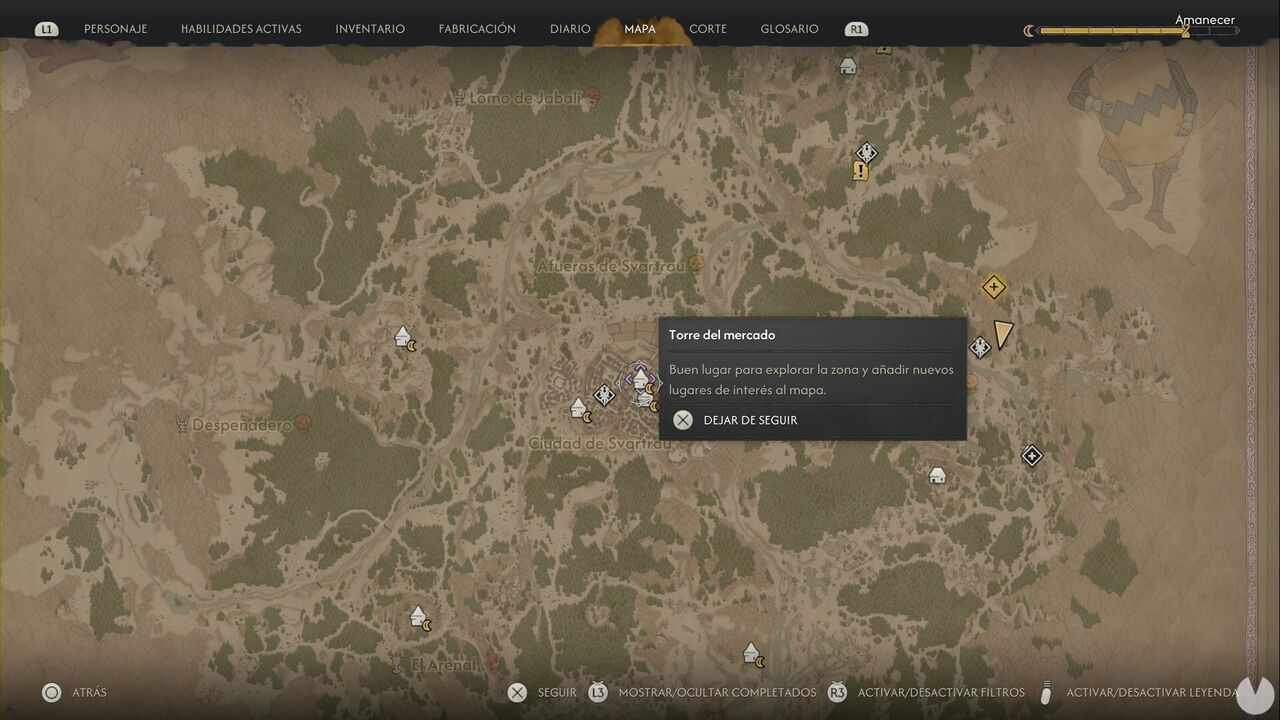Screen dimensions: 1280x720
Task: Click Dejar de seguir in the tooltip
Action: point(750,420)
